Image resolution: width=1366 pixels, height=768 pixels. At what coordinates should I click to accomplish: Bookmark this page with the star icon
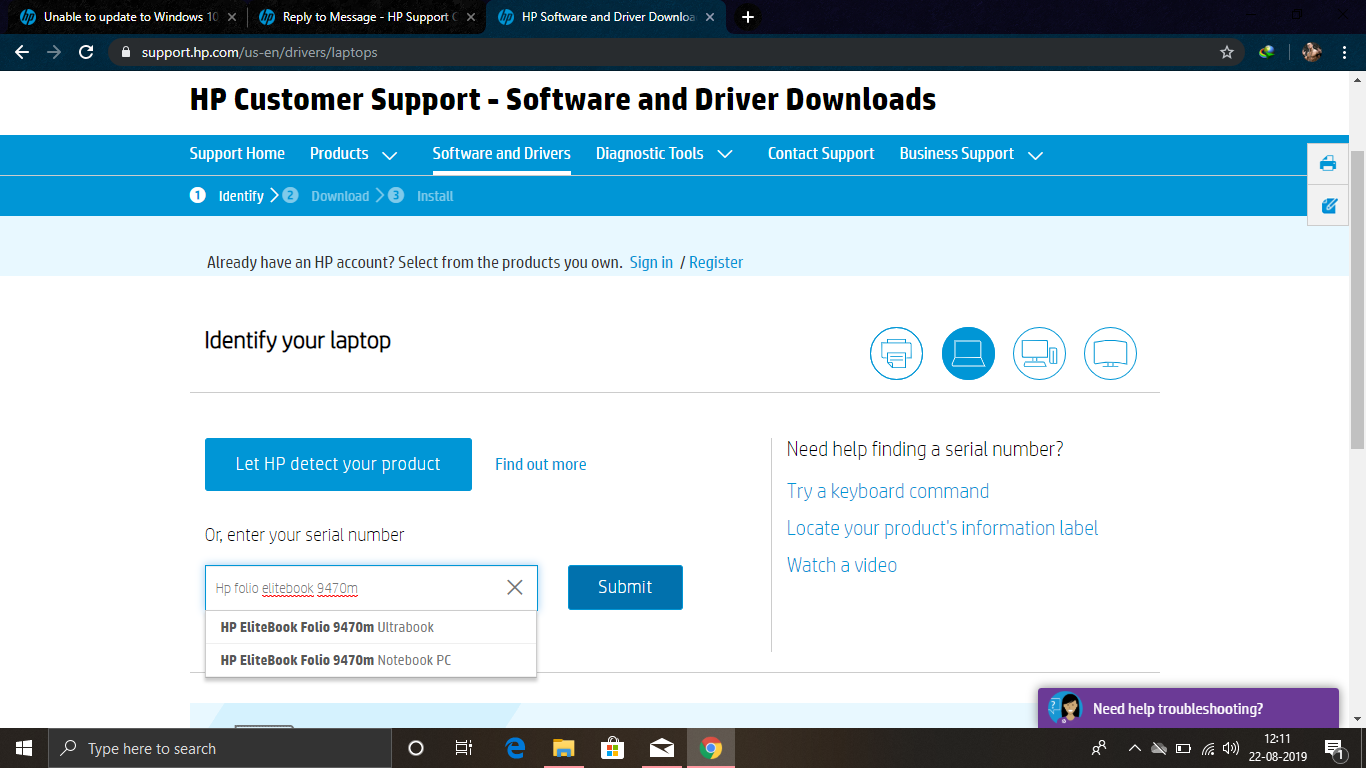(1227, 52)
